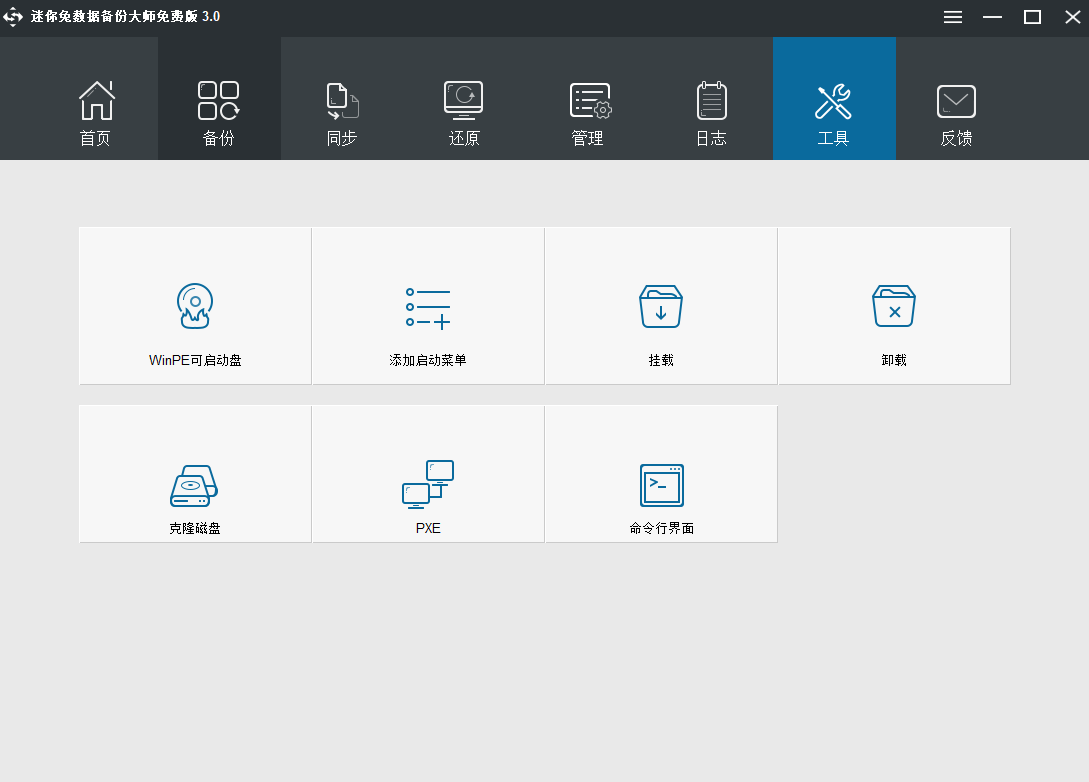The width and height of the screenshot is (1089, 782).
Task: Close the application window
Action: click(x=1072, y=17)
